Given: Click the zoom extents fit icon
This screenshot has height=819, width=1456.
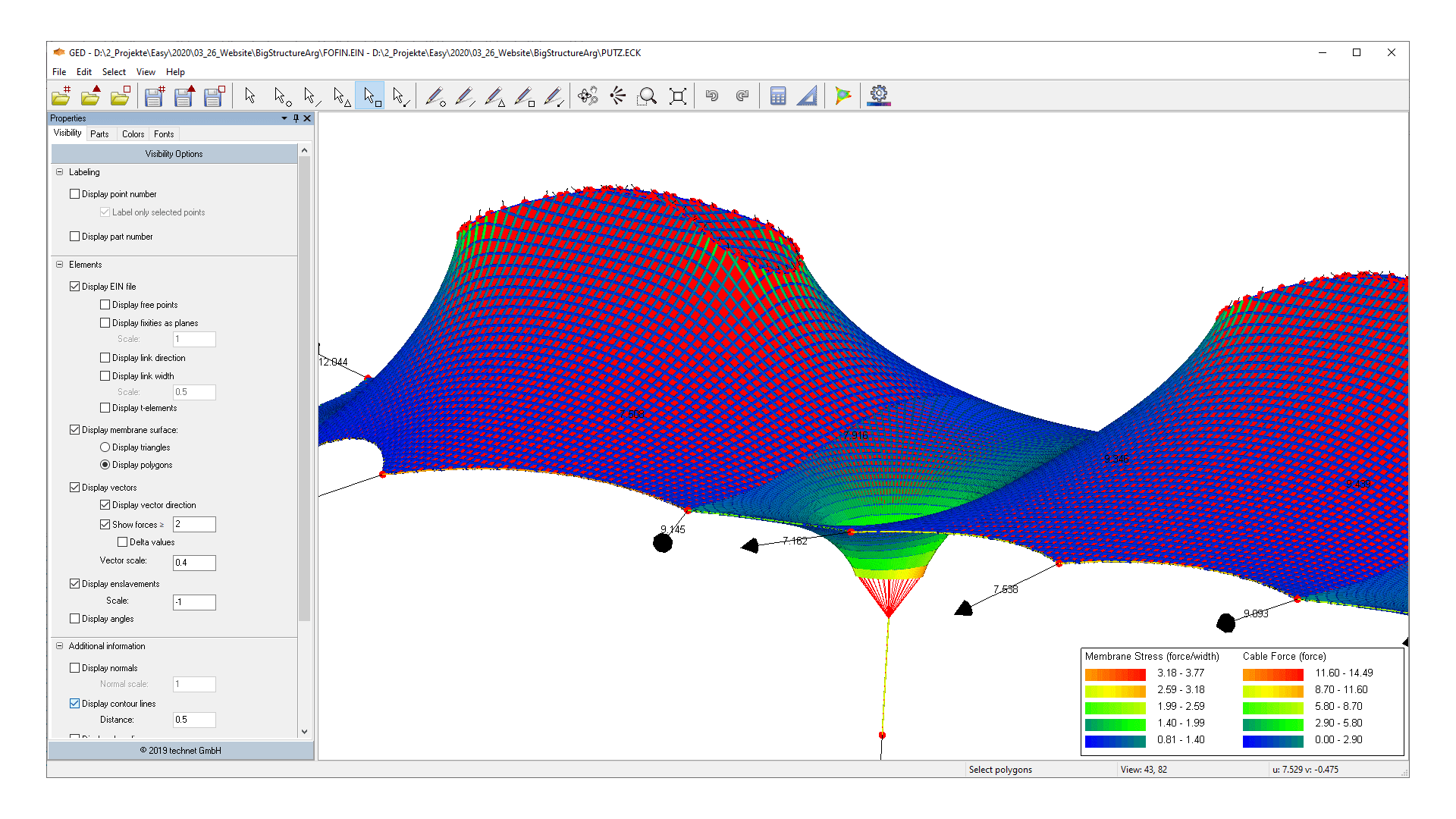Looking at the screenshot, I should pyautogui.click(x=677, y=96).
